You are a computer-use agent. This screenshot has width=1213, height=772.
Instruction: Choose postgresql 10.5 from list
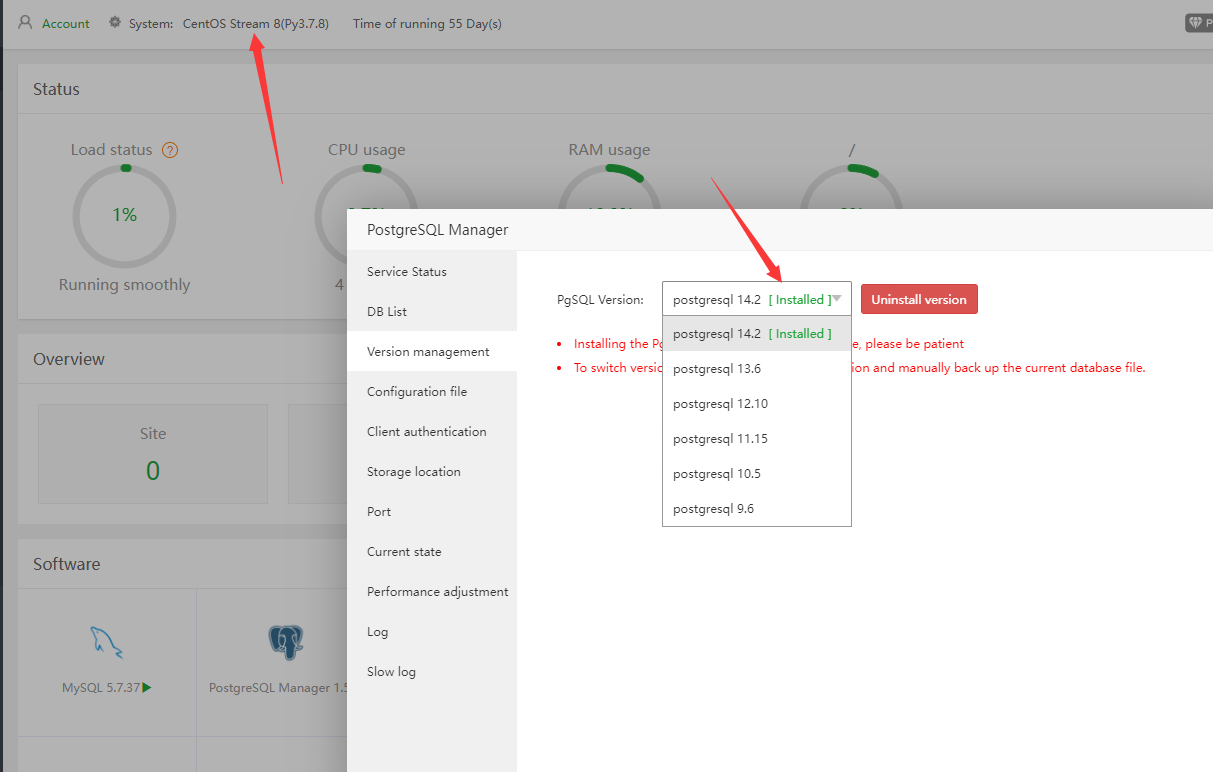pos(757,474)
